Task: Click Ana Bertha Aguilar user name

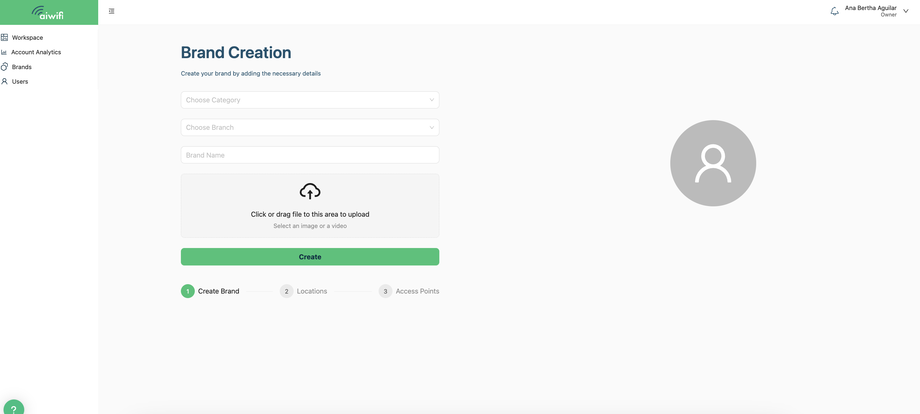Action: [871, 8]
